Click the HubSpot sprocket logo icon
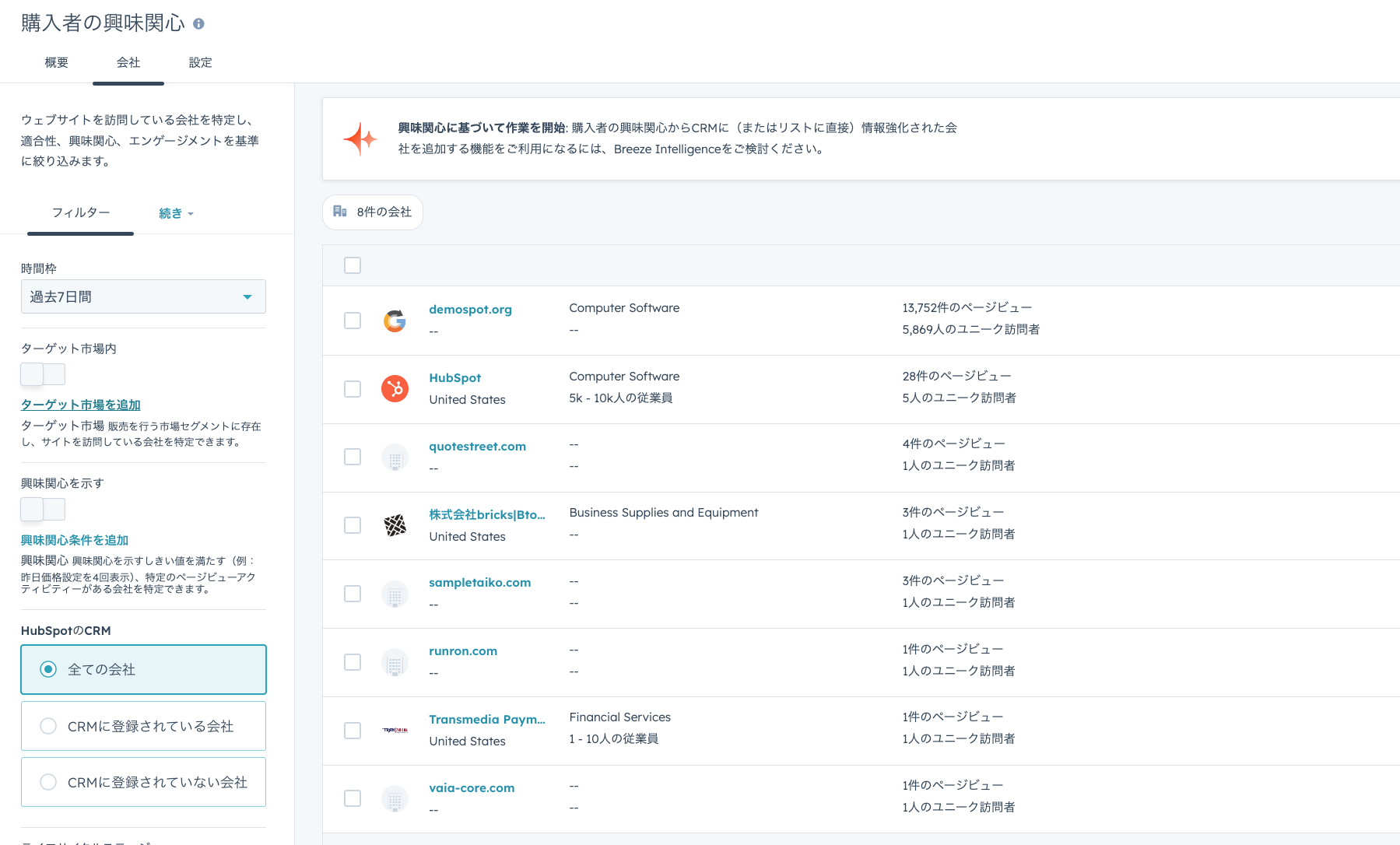1400x845 pixels. point(395,388)
